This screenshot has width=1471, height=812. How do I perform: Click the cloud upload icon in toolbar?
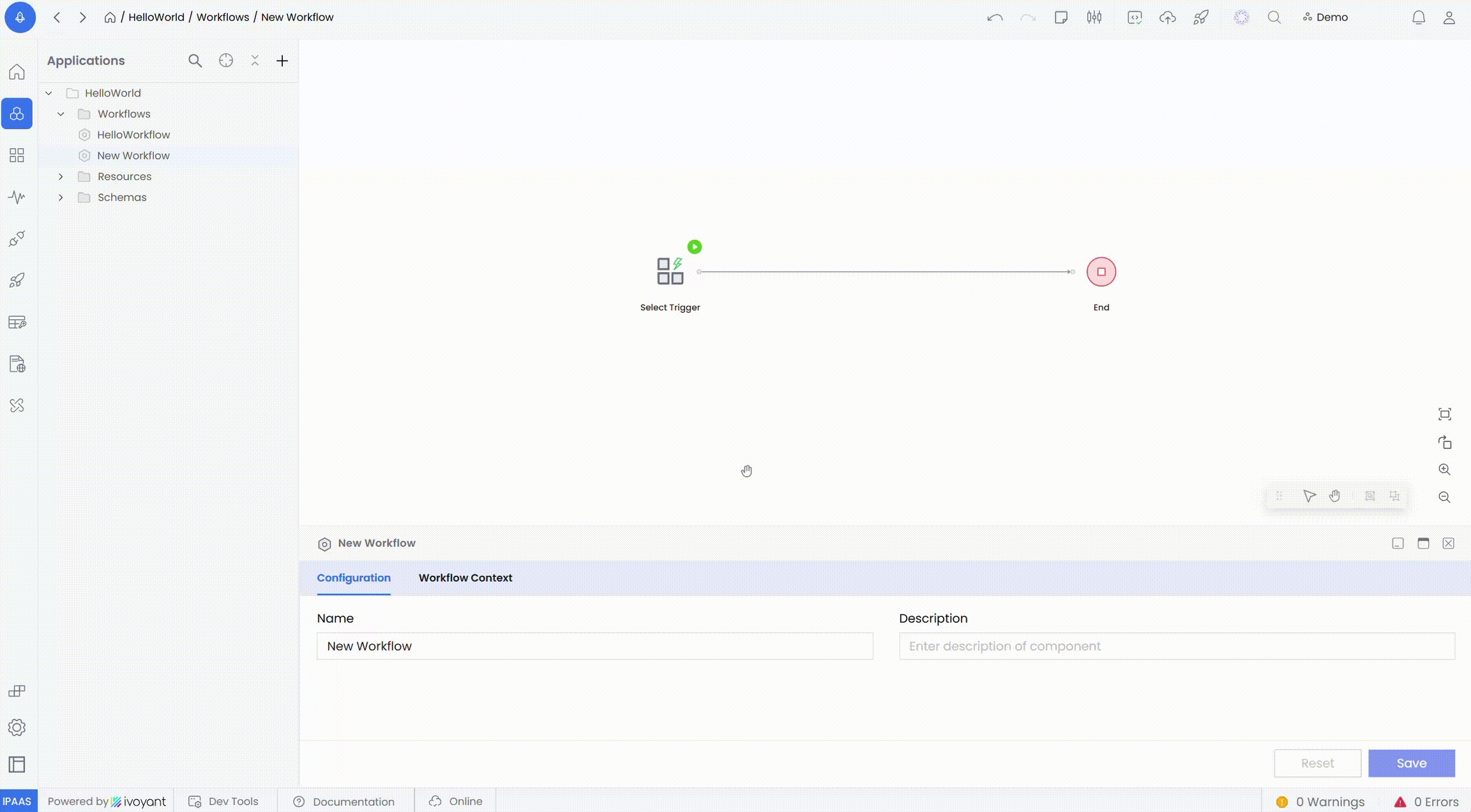pos(1168,18)
